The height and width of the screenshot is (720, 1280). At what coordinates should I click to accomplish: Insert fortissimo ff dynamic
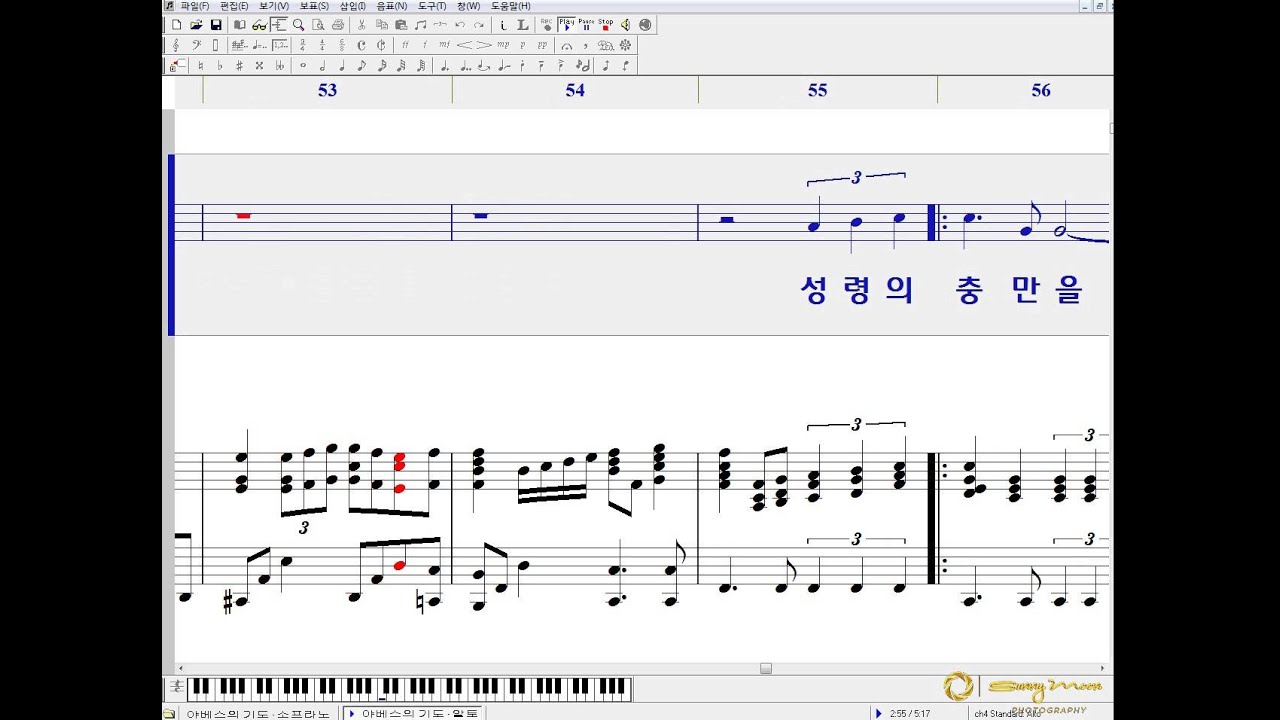click(405, 45)
